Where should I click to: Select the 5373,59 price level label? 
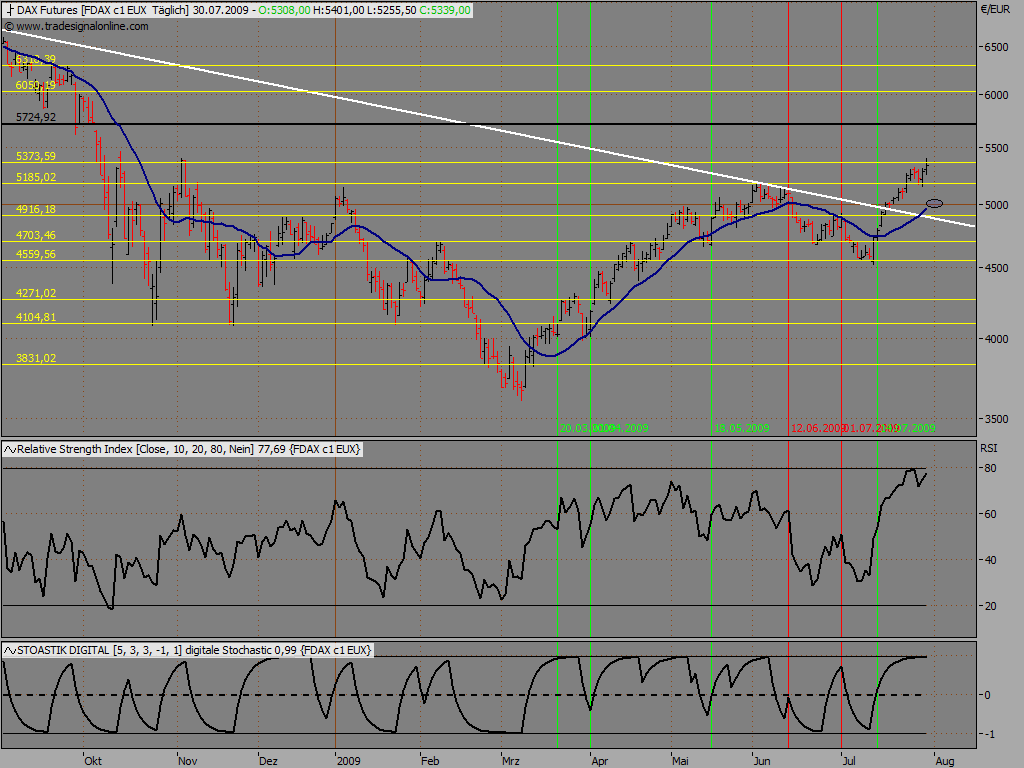tap(36, 156)
